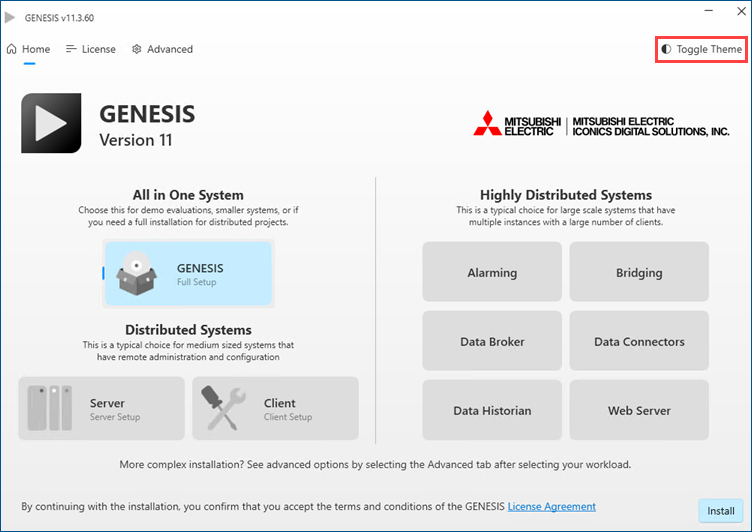Click the Home house icon
Image resolution: width=752 pixels, height=532 pixels.
click(12, 49)
